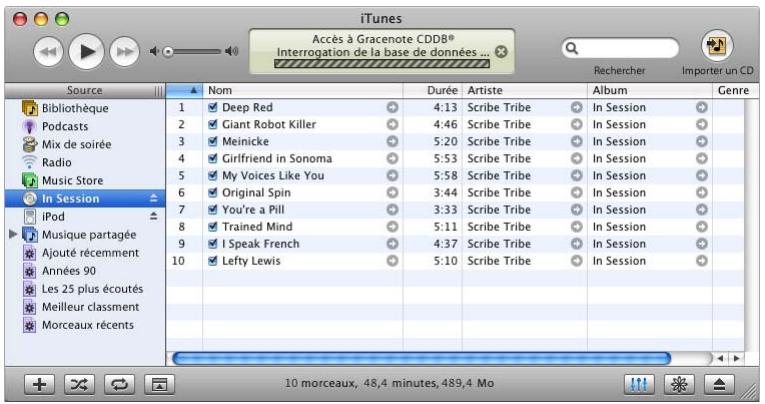Image resolution: width=765 pixels, height=404 pixels.
Task: Click the fast-forward/next track button
Action: [124, 51]
